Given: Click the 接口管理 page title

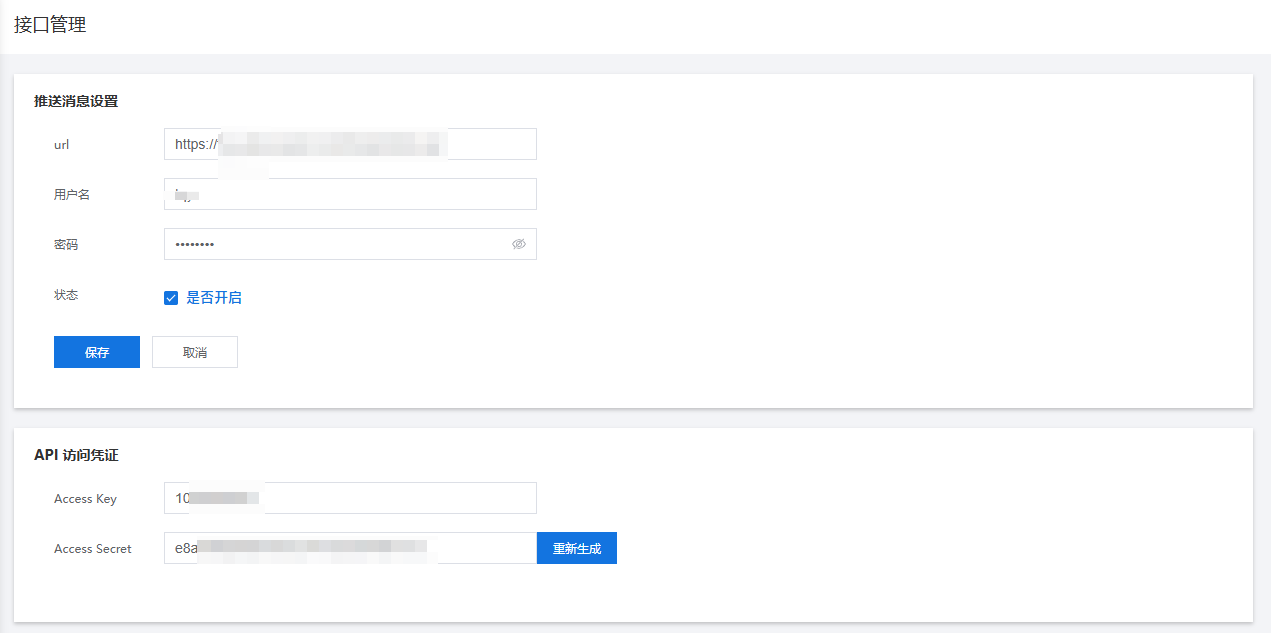Looking at the screenshot, I should (50, 25).
